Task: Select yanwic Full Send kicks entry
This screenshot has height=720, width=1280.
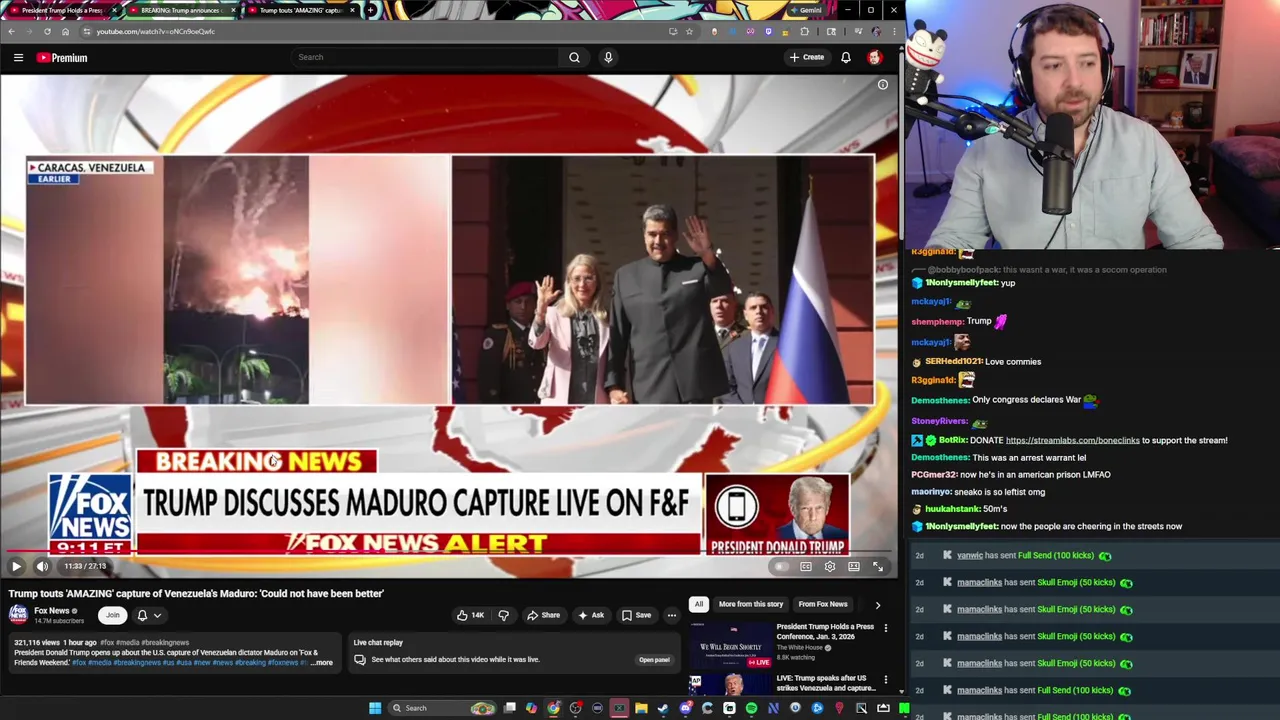Action: (1092, 555)
